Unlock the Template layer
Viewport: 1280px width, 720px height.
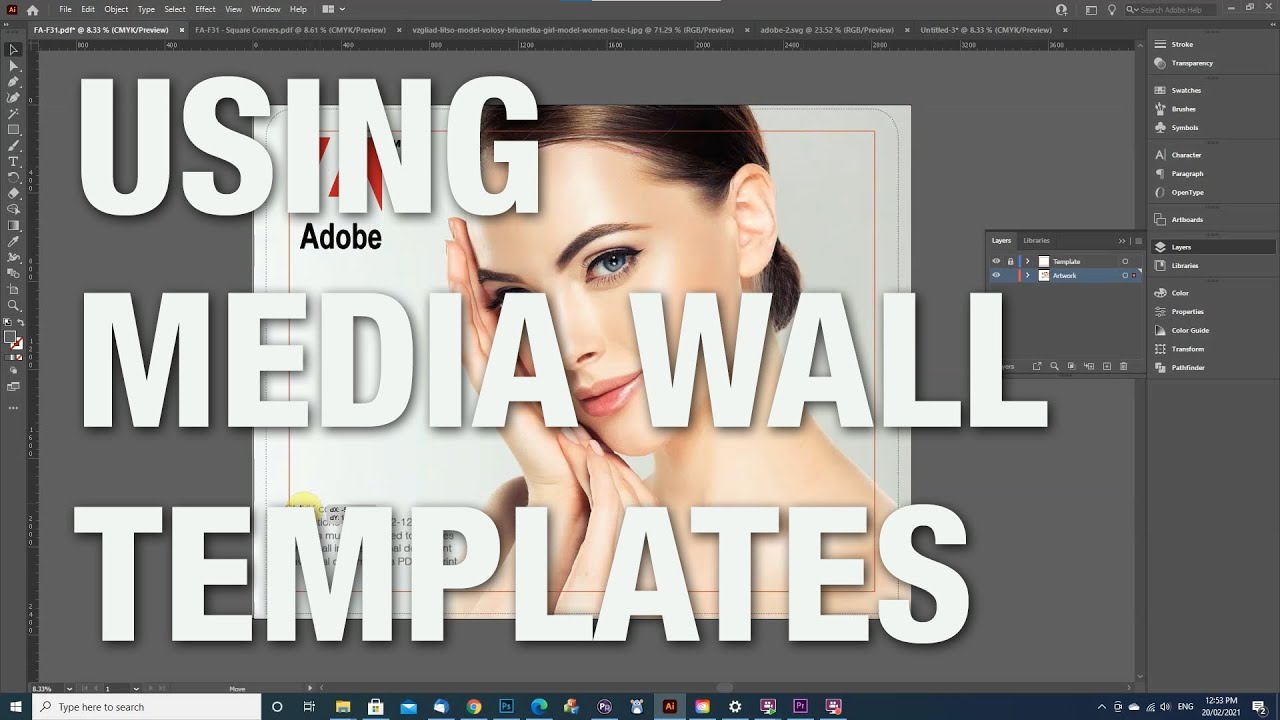click(x=1010, y=261)
